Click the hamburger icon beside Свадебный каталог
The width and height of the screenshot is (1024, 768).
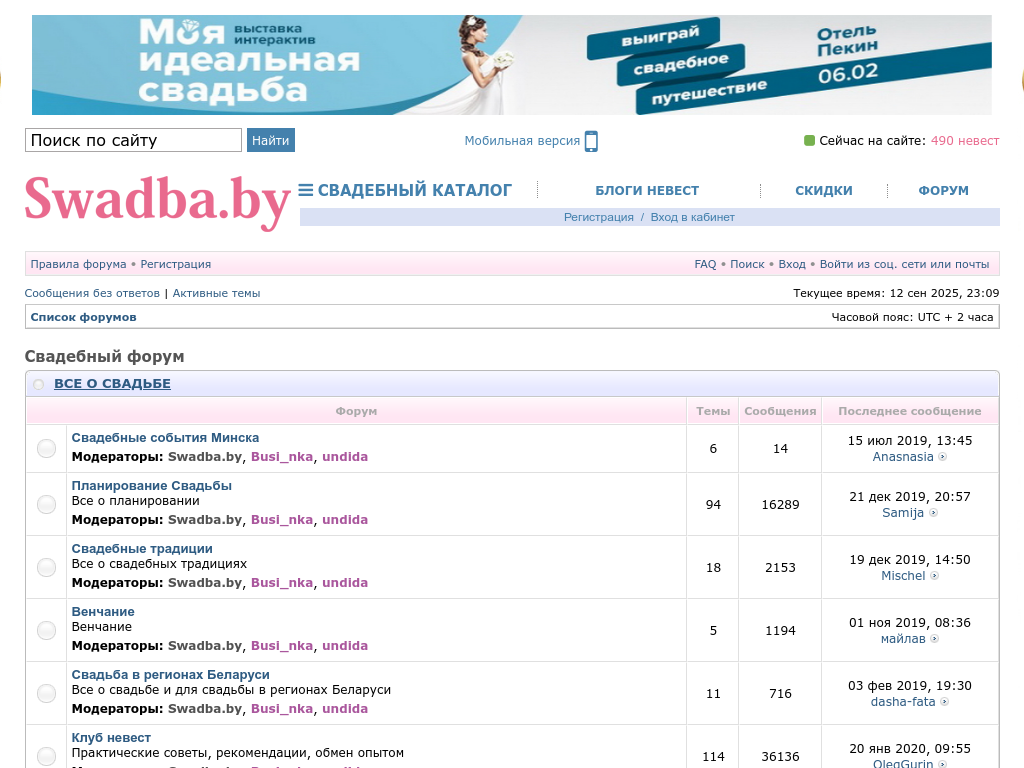(306, 190)
